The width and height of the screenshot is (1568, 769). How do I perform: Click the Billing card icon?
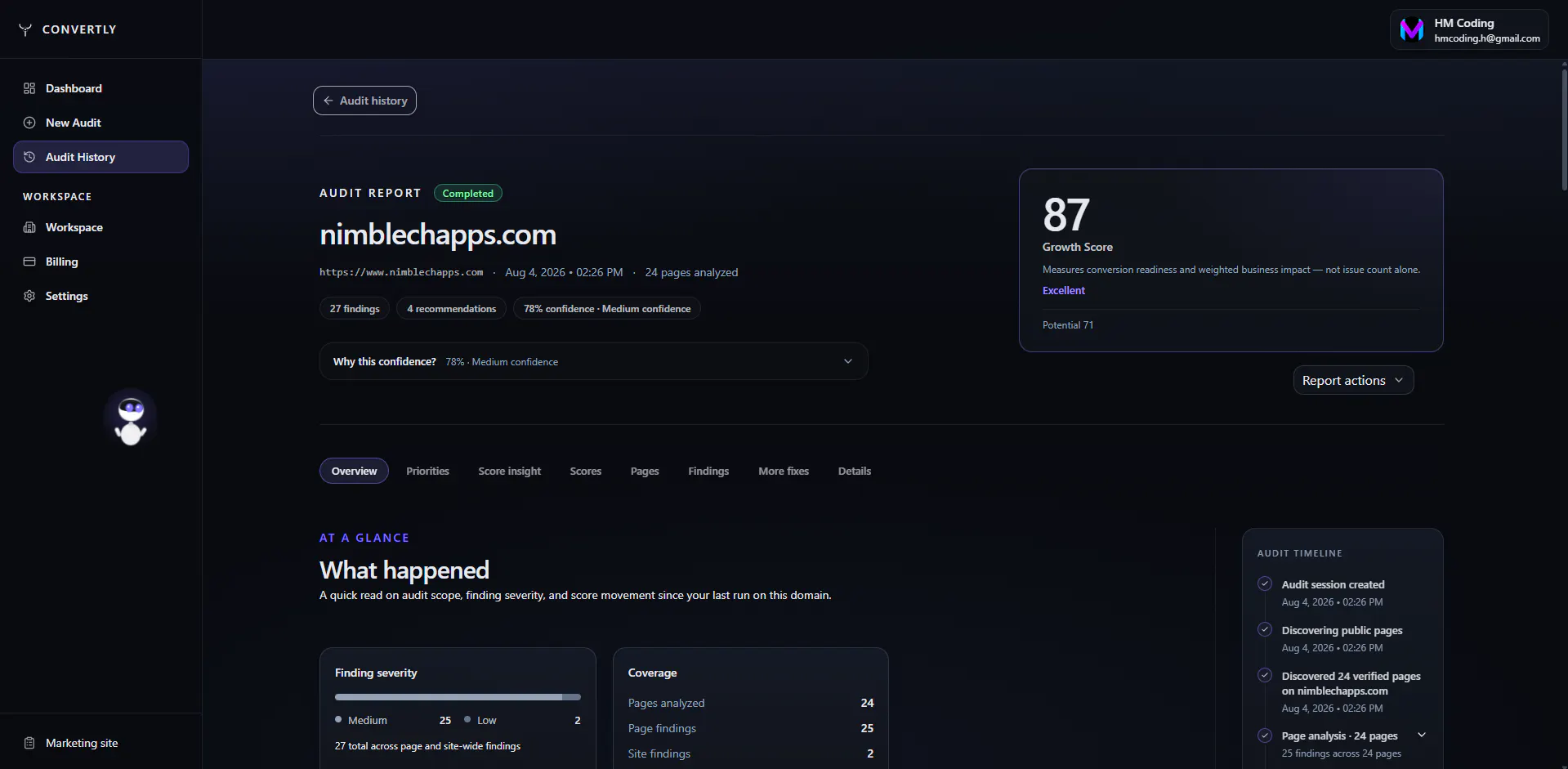[29, 262]
